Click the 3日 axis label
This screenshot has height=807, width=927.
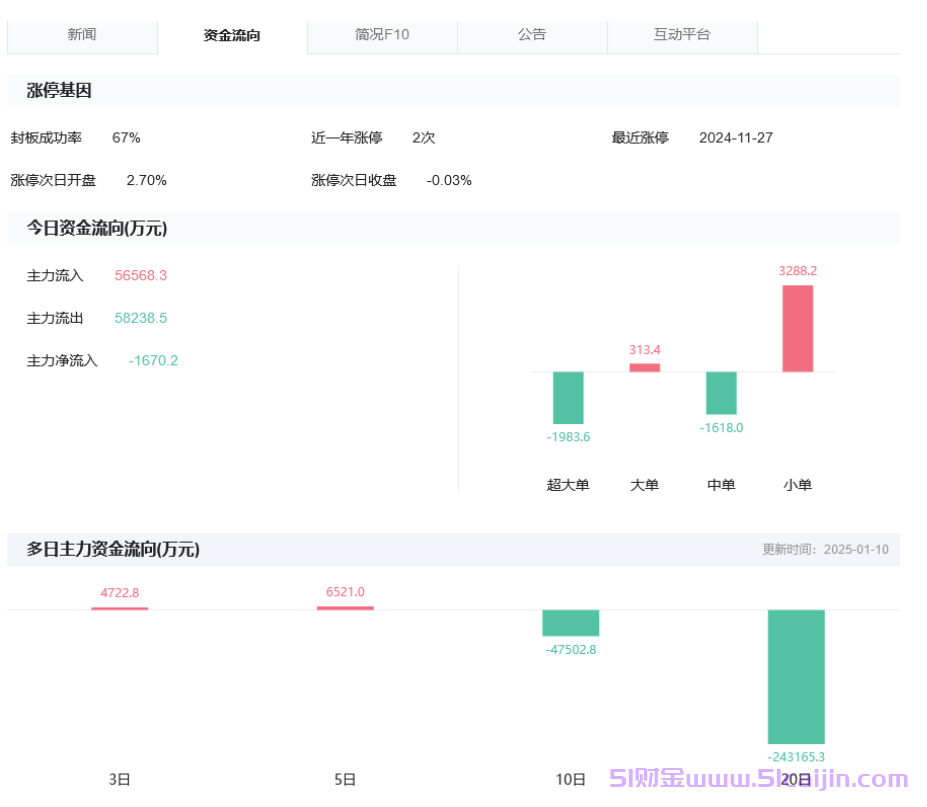tap(119, 780)
